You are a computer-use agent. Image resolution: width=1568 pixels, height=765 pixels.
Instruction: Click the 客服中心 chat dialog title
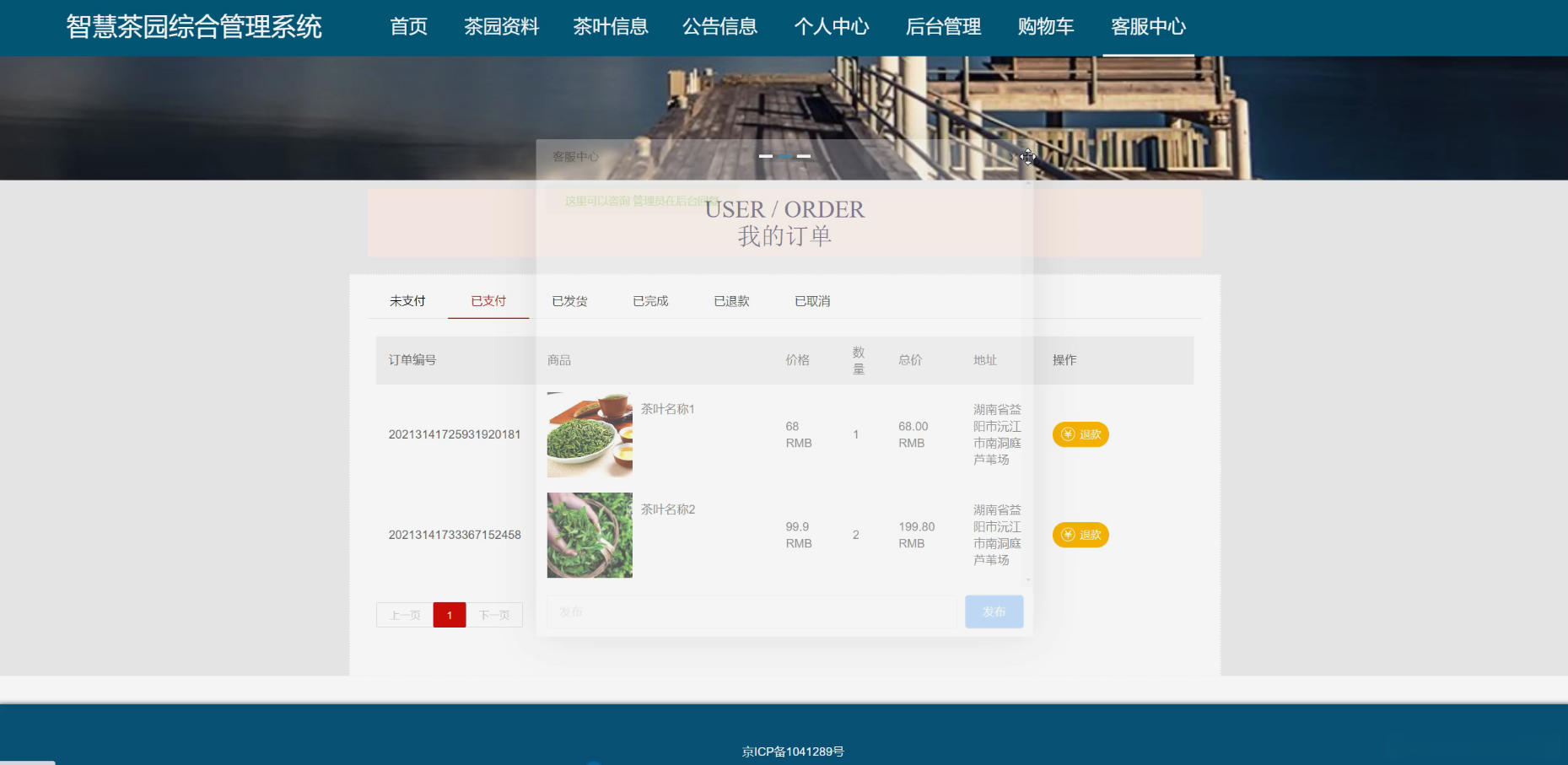pyautogui.click(x=575, y=157)
